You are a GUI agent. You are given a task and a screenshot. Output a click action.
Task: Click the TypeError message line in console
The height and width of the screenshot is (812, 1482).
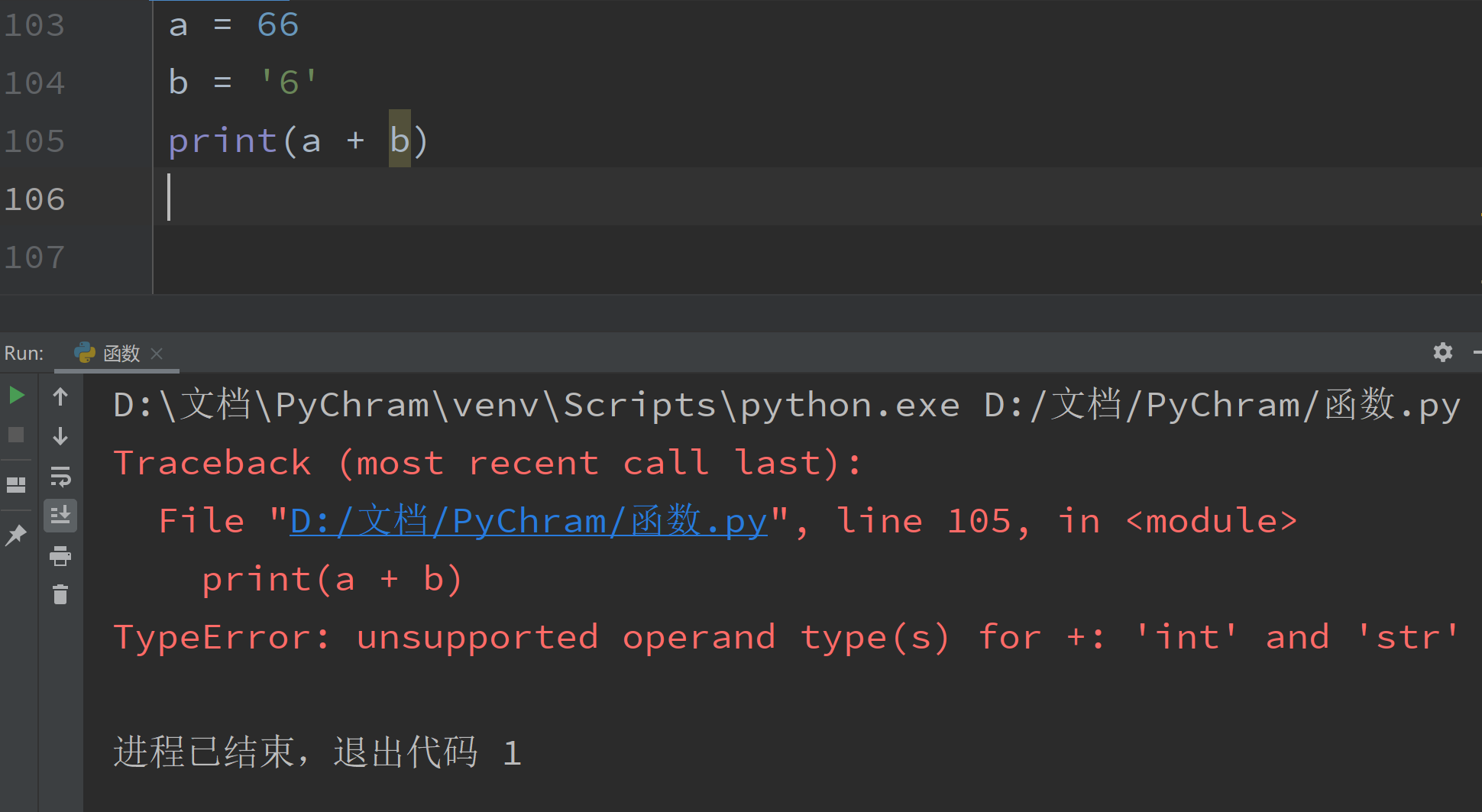pyautogui.click(x=786, y=637)
